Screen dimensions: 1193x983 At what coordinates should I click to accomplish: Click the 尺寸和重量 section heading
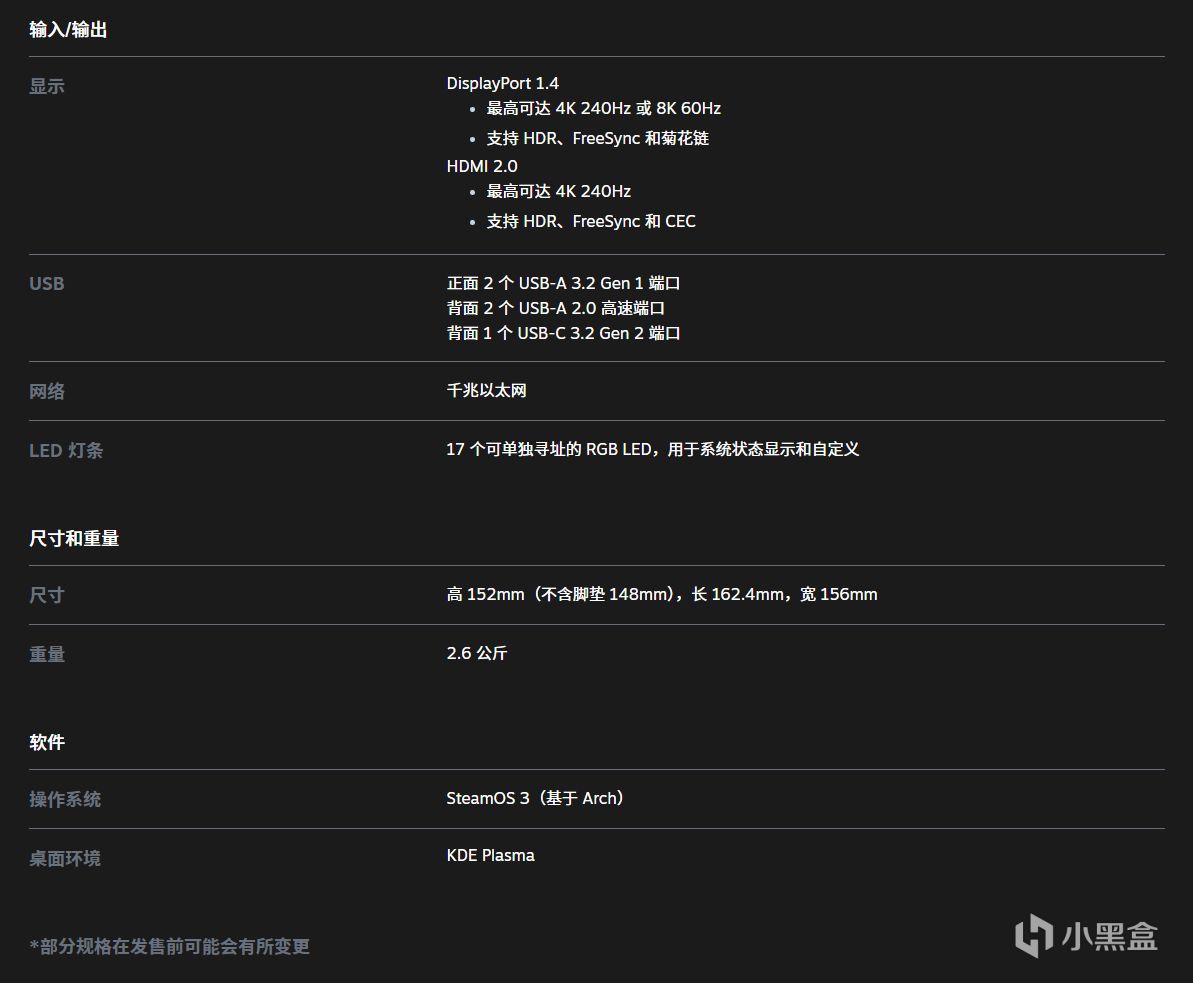tap(74, 539)
